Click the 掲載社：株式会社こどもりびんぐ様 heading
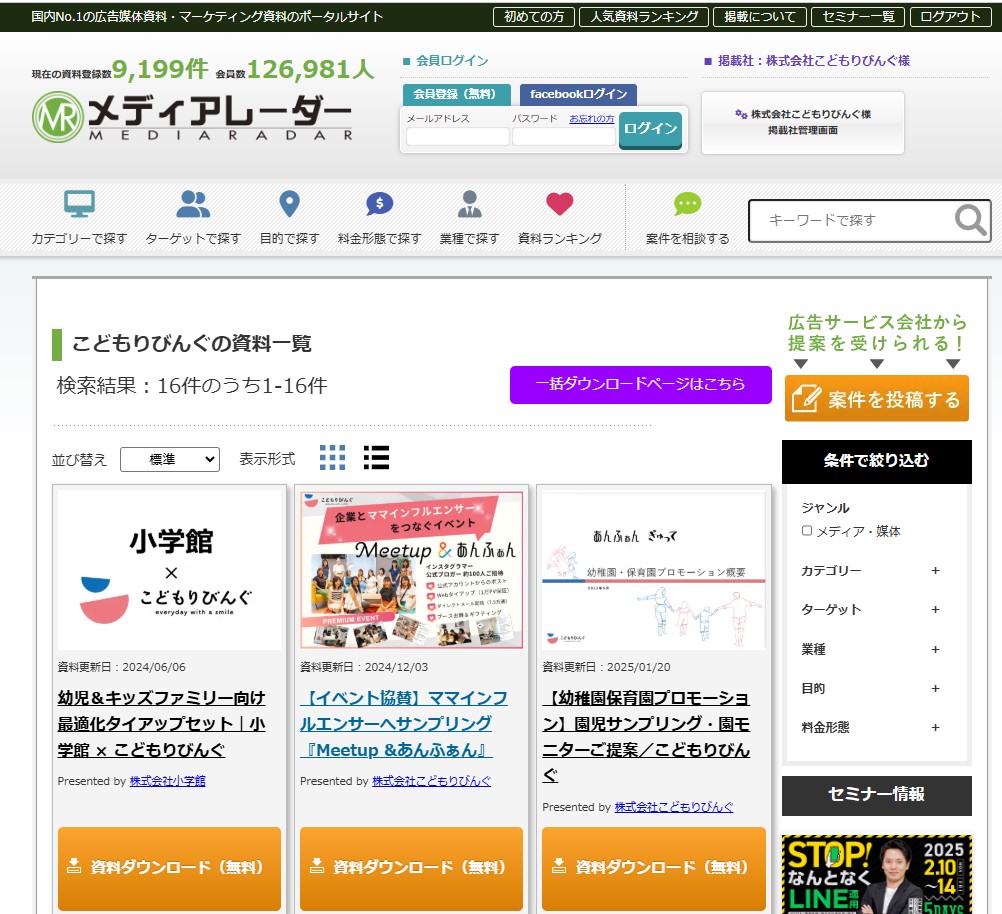Viewport: 1002px width, 914px height. click(813, 61)
